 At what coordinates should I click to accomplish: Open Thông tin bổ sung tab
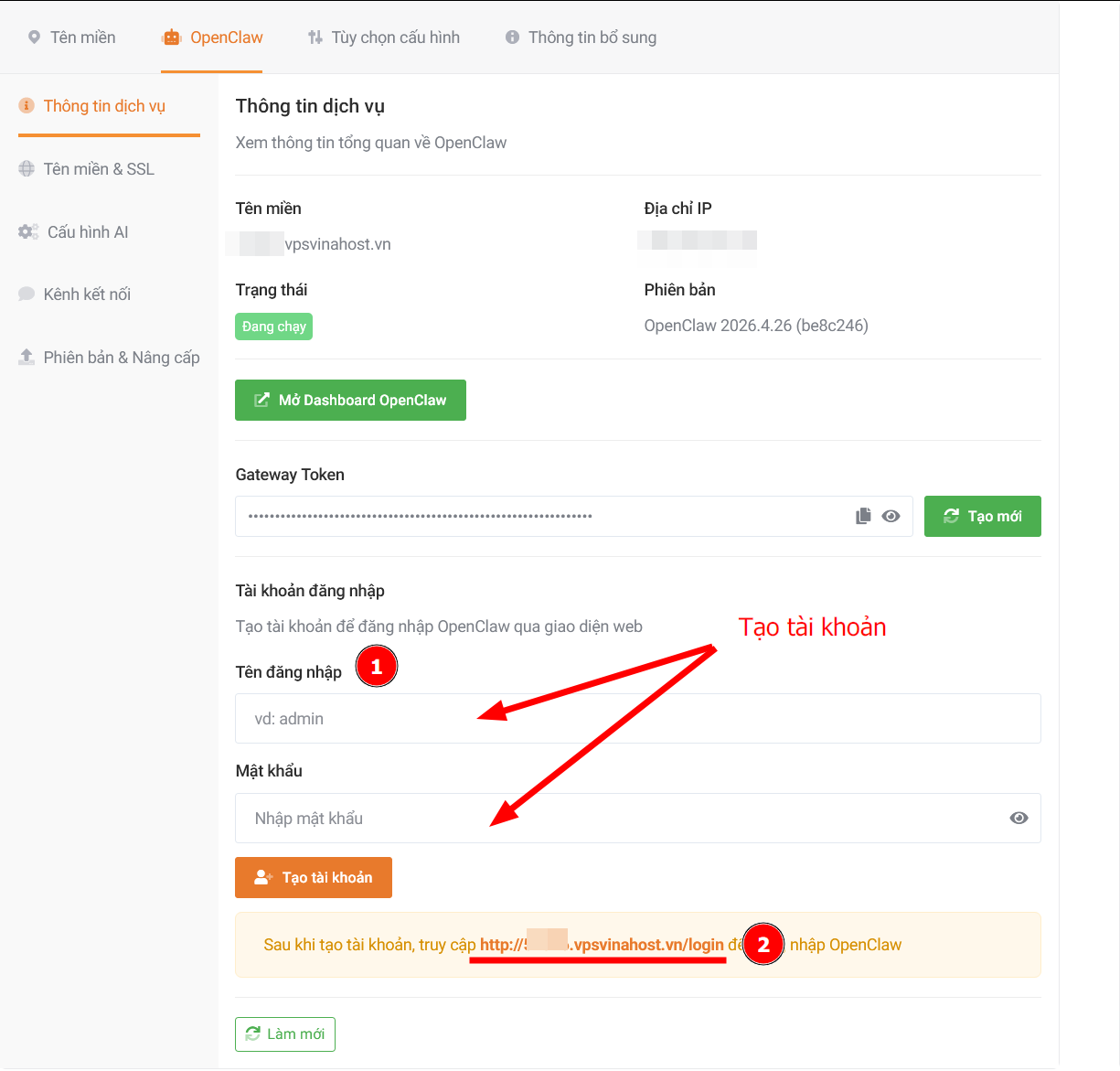[x=581, y=37]
